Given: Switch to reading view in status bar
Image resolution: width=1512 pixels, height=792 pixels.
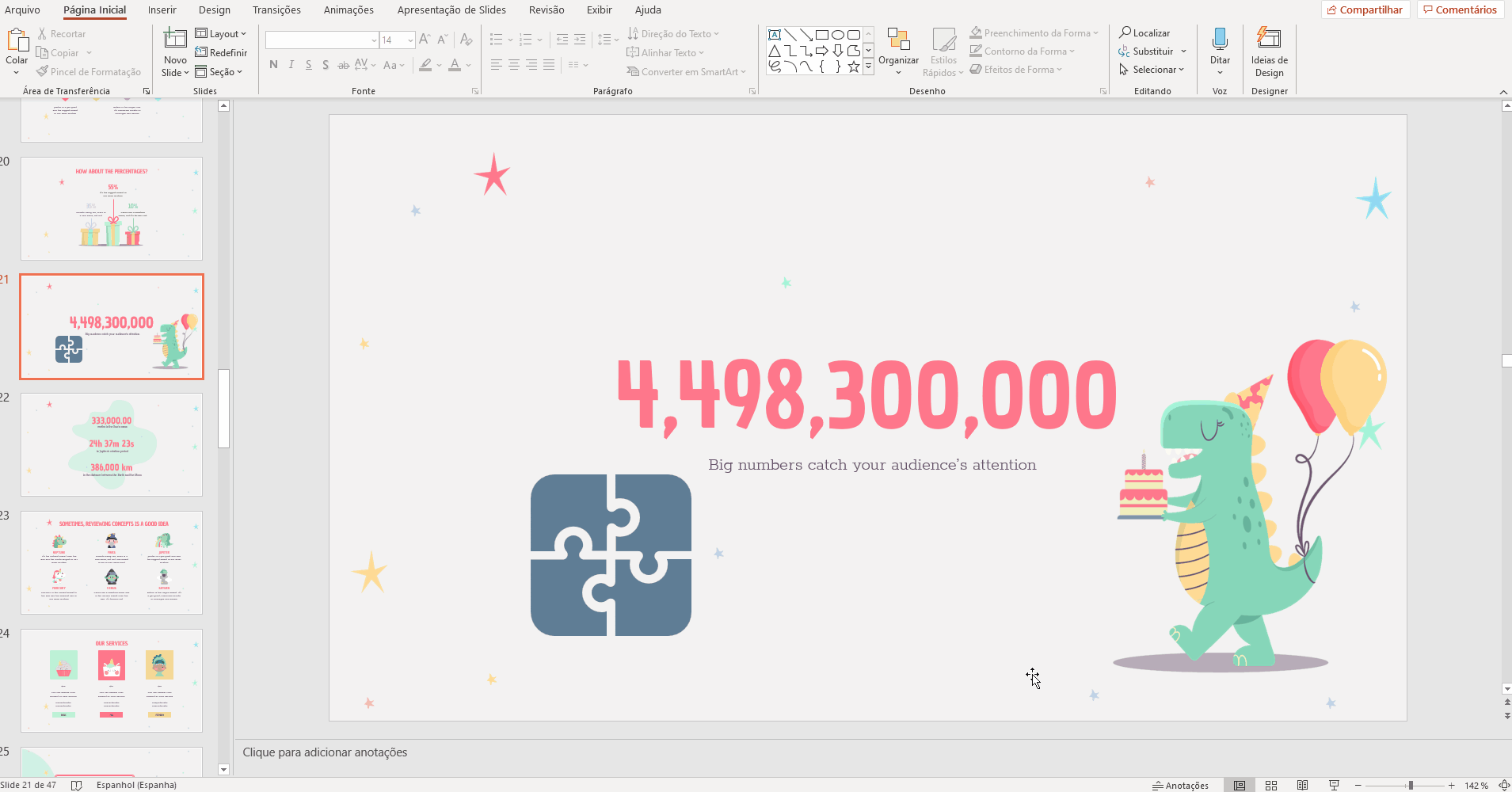Looking at the screenshot, I should point(1303,785).
